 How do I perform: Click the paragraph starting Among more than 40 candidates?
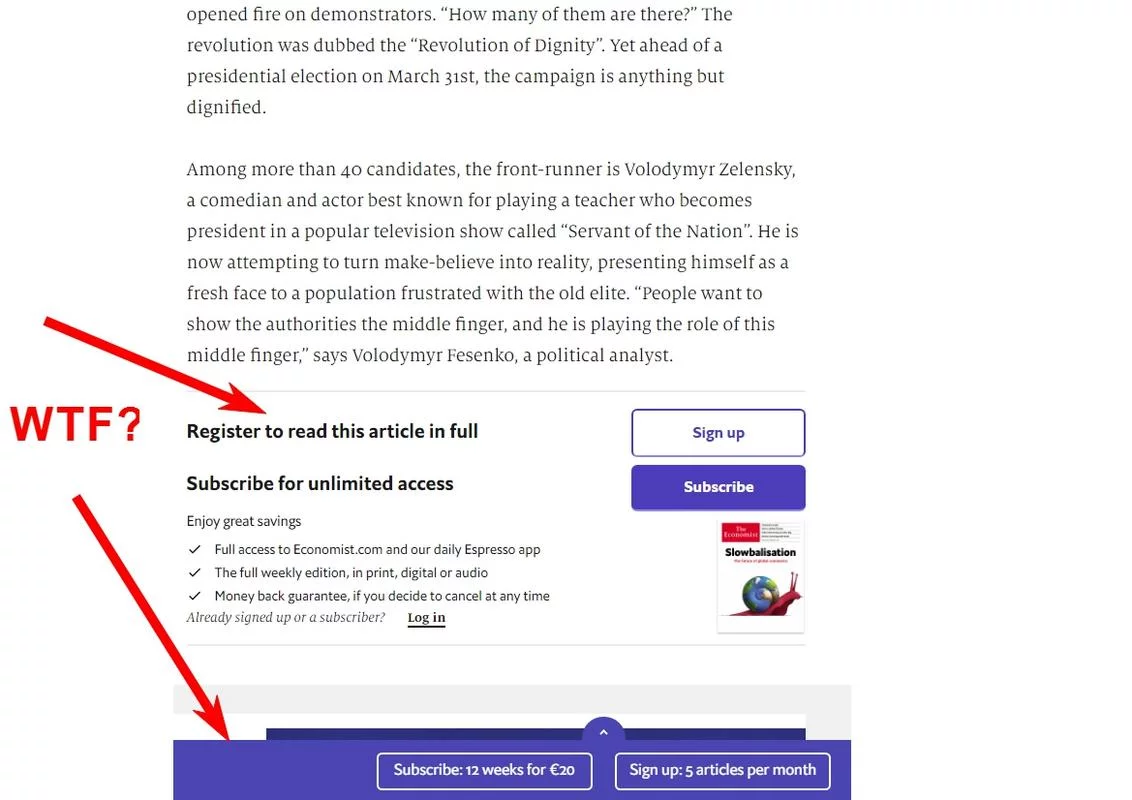[x=490, y=262]
